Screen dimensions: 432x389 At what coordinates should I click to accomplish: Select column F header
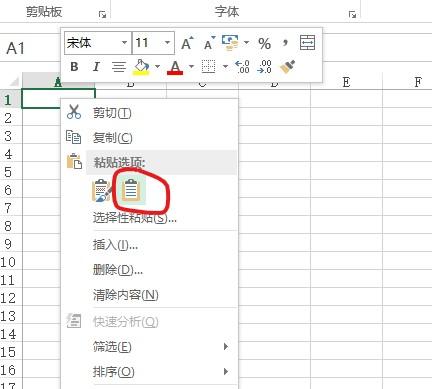coord(408,82)
